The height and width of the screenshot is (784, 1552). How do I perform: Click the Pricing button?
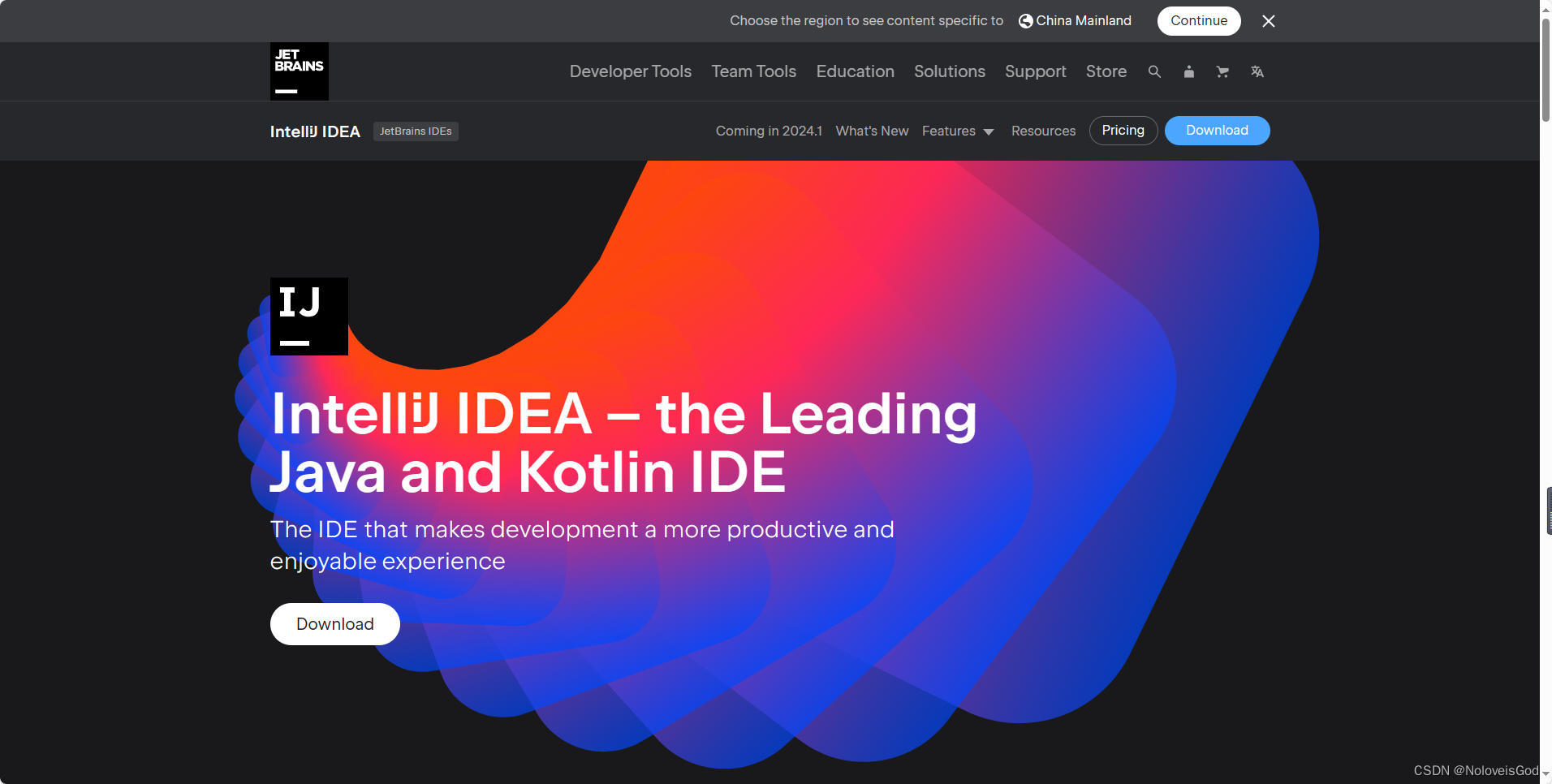click(x=1123, y=131)
